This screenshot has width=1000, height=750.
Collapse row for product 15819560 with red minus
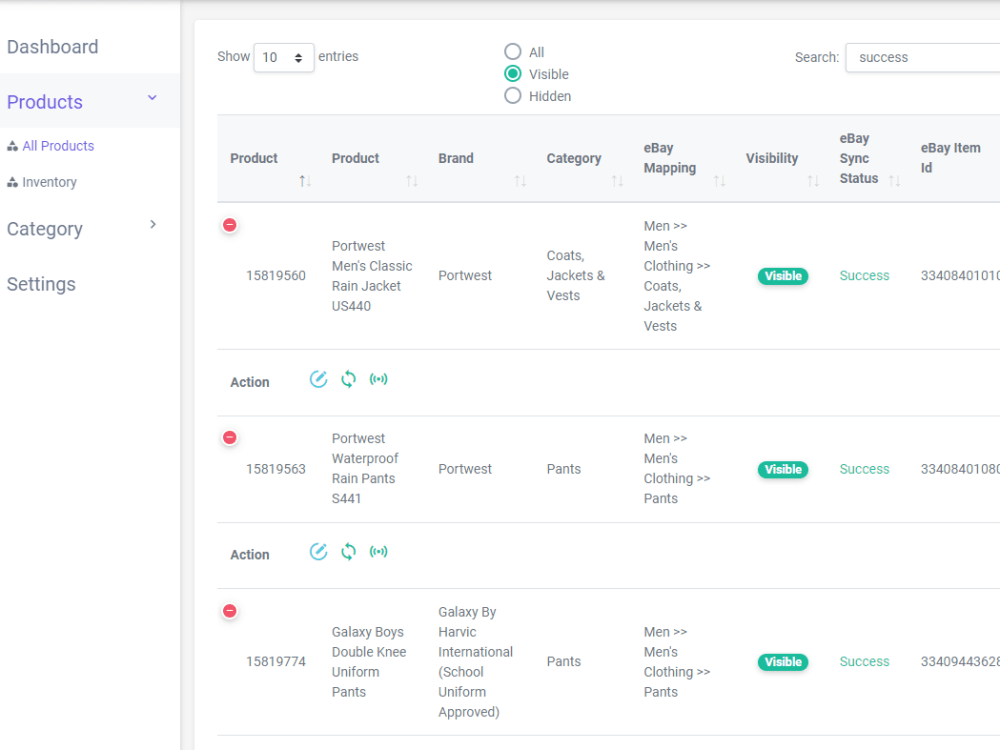(230, 225)
